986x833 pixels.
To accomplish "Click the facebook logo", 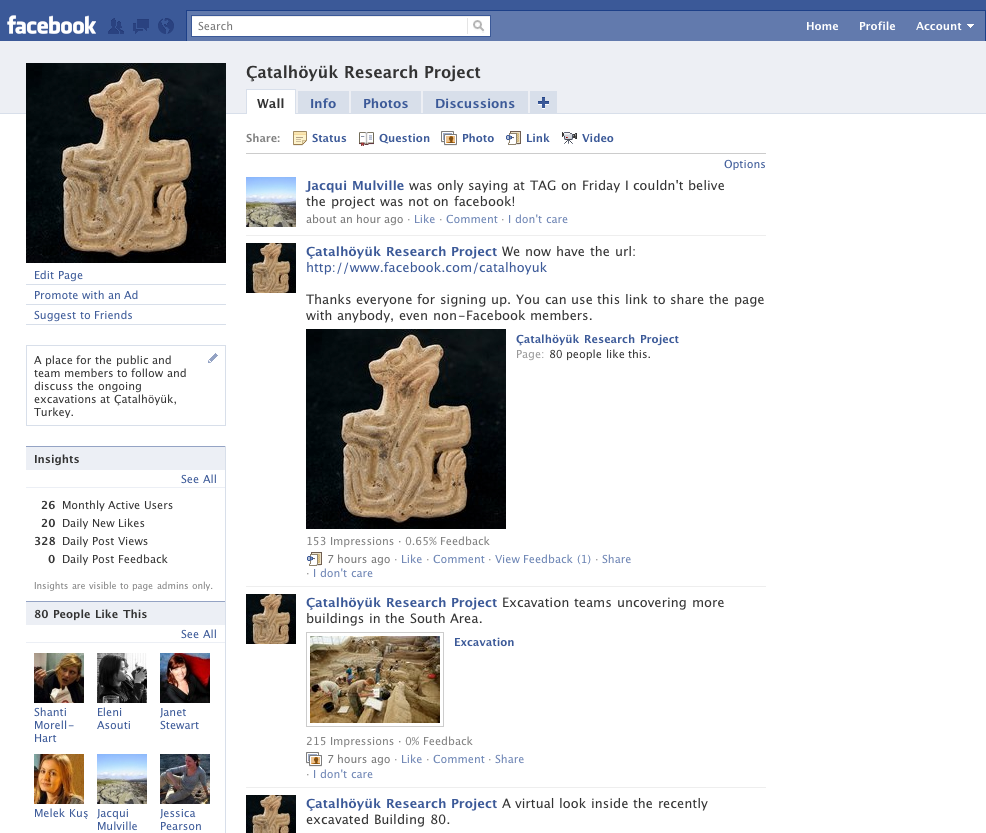I will (x=52, y=26).
